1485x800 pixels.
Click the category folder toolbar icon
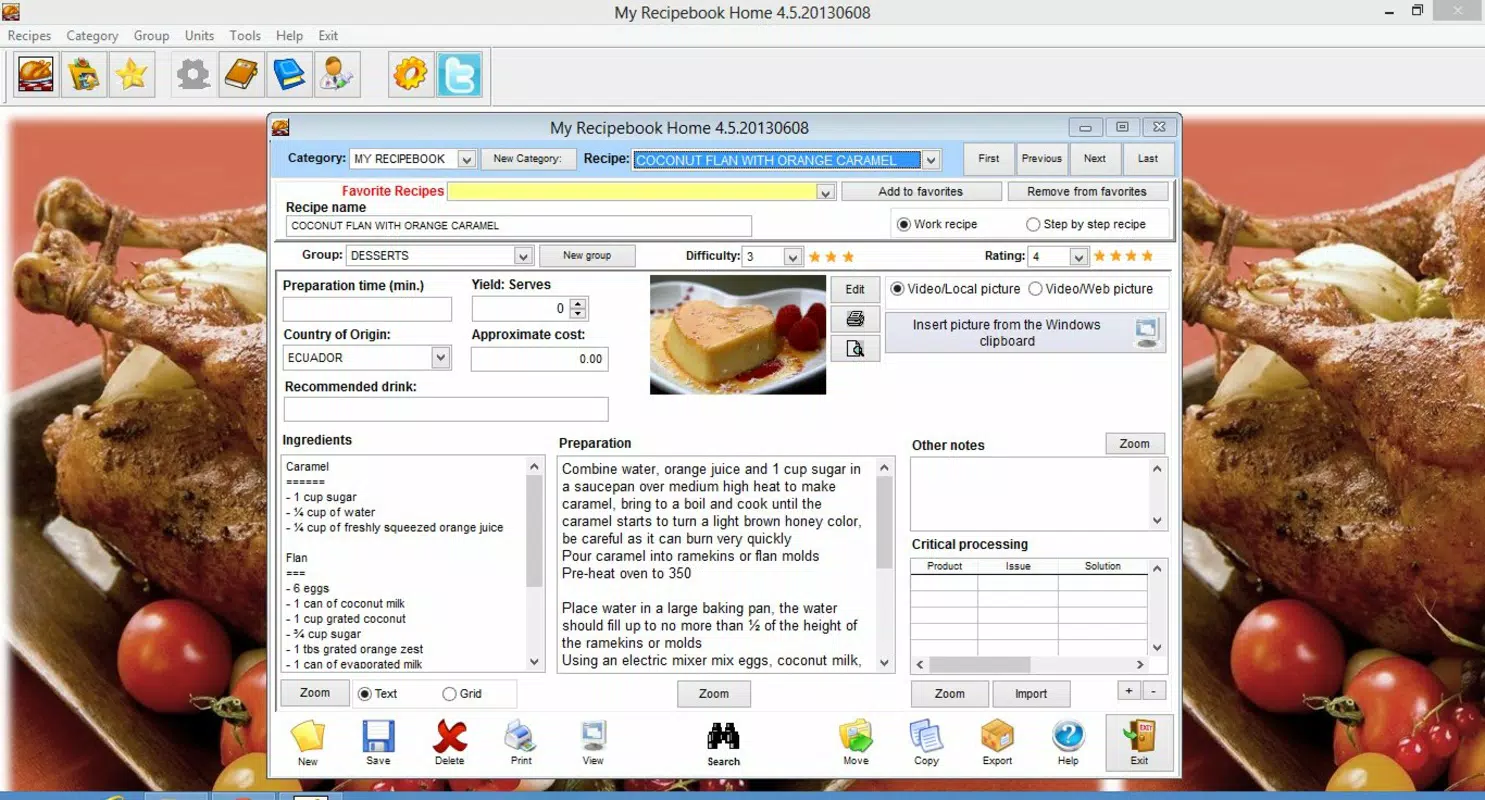pyautogui.click(x=84, y=75)
